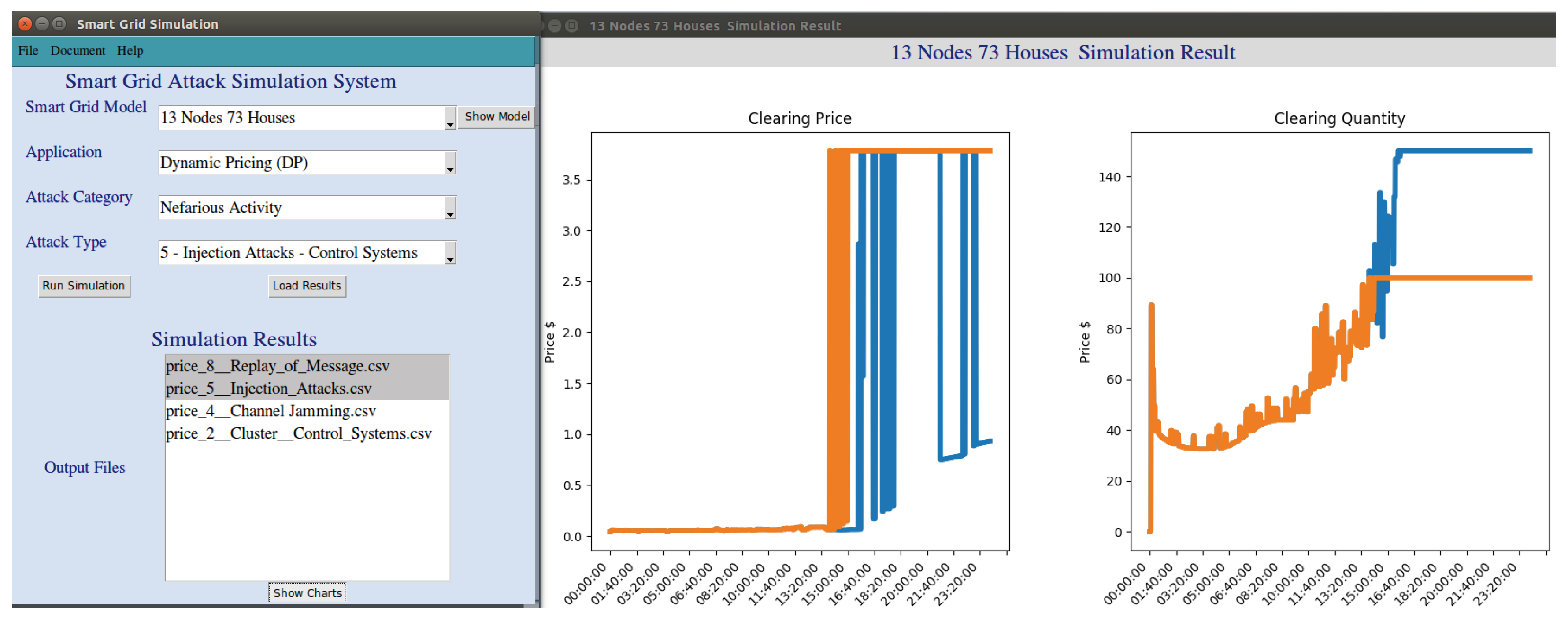Open the File menu
This screenshot has height=618, width=1568.
pyautogui.click(x=28, y=51)
